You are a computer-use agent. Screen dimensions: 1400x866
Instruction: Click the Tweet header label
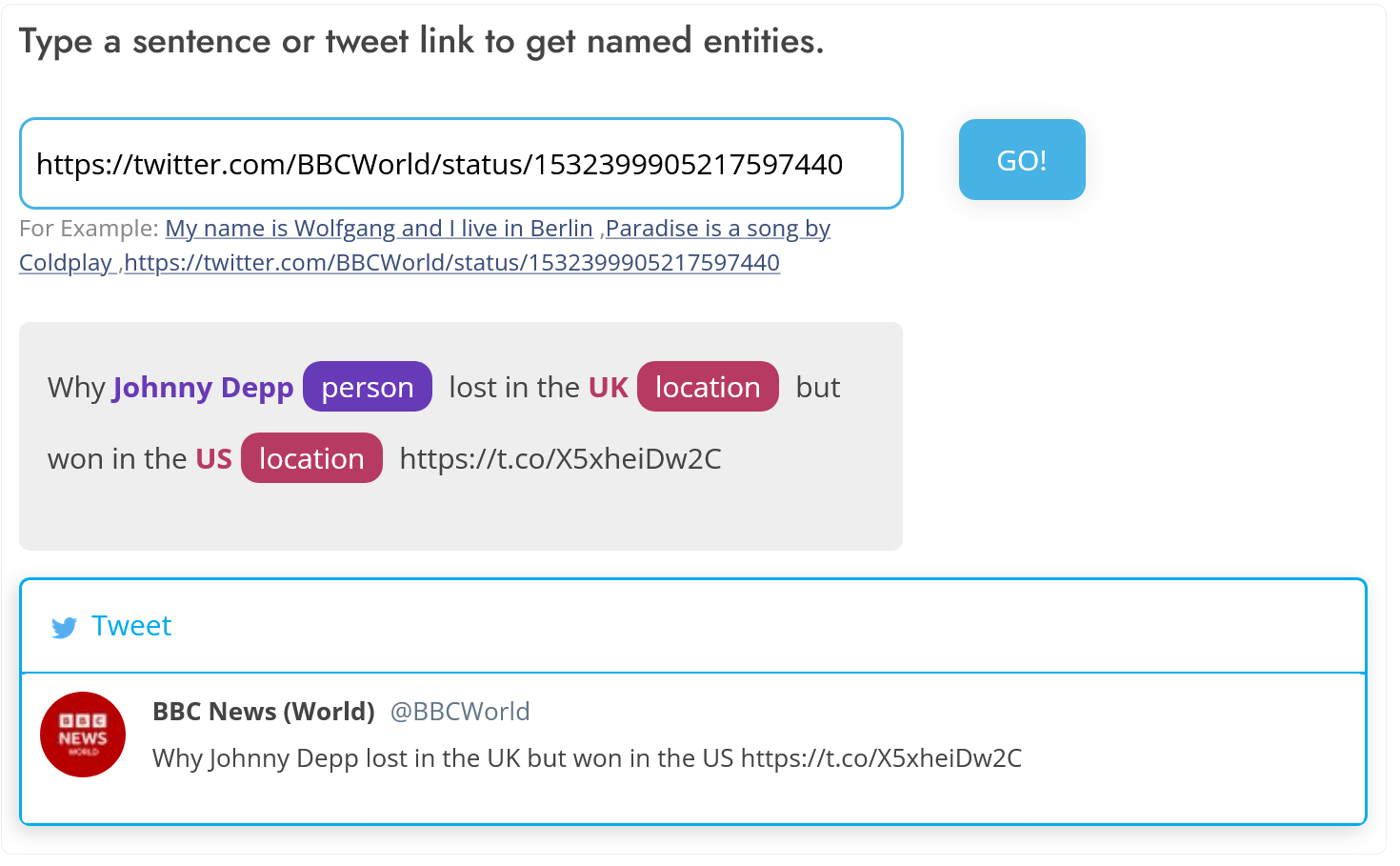coord(131,626)
